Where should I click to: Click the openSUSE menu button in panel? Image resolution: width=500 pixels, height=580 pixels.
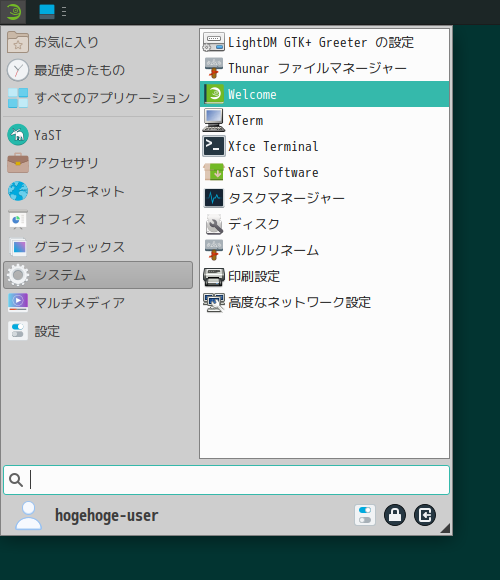click(x=13, y=12)
